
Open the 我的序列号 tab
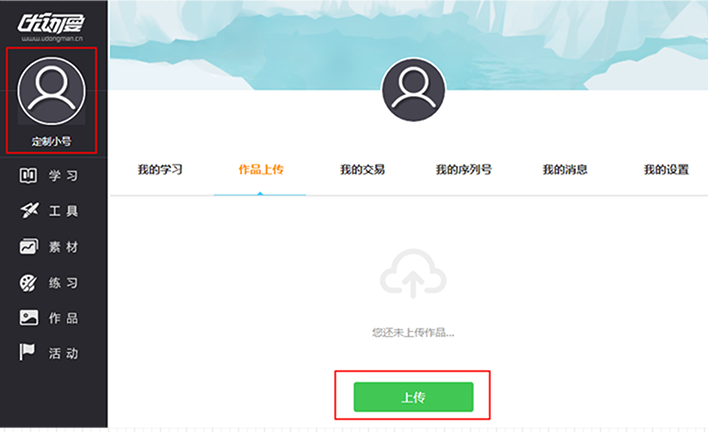coord(463,170)
